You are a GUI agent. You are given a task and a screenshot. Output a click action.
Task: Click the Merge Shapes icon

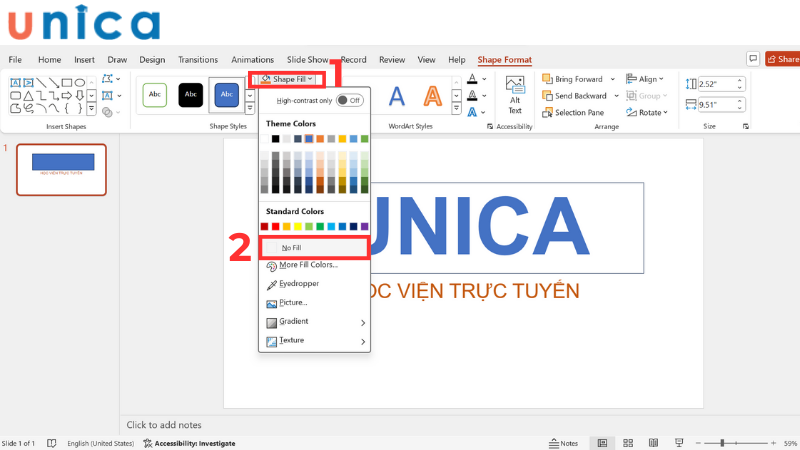107,112
